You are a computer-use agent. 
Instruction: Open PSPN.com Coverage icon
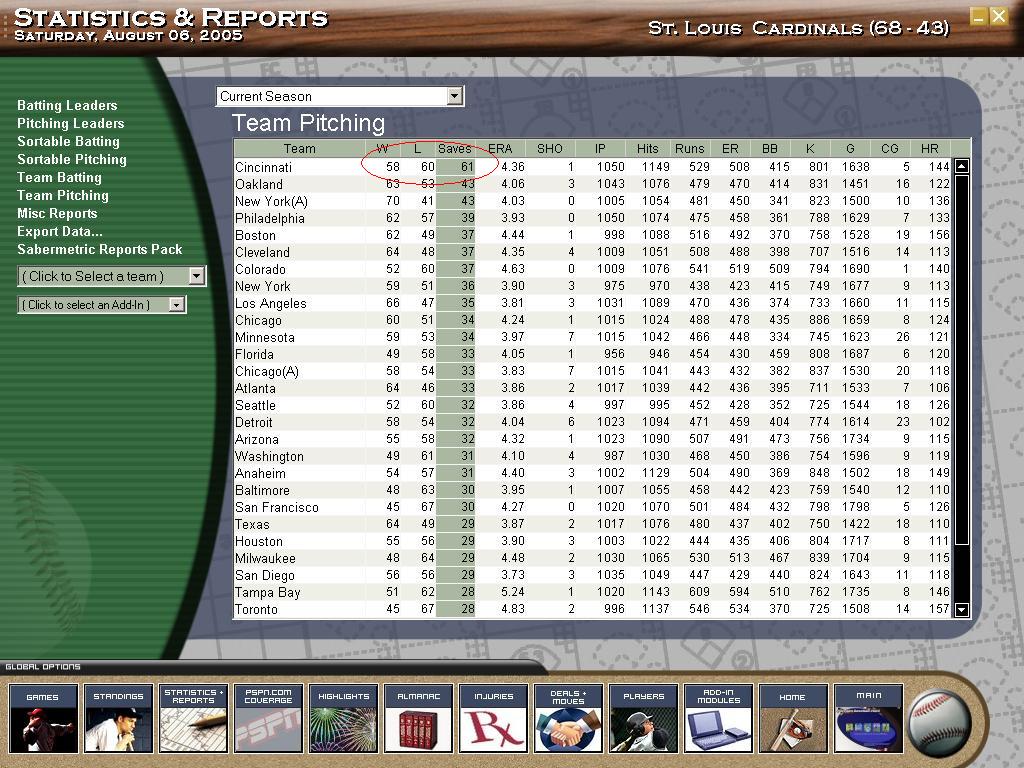[268, 718]
